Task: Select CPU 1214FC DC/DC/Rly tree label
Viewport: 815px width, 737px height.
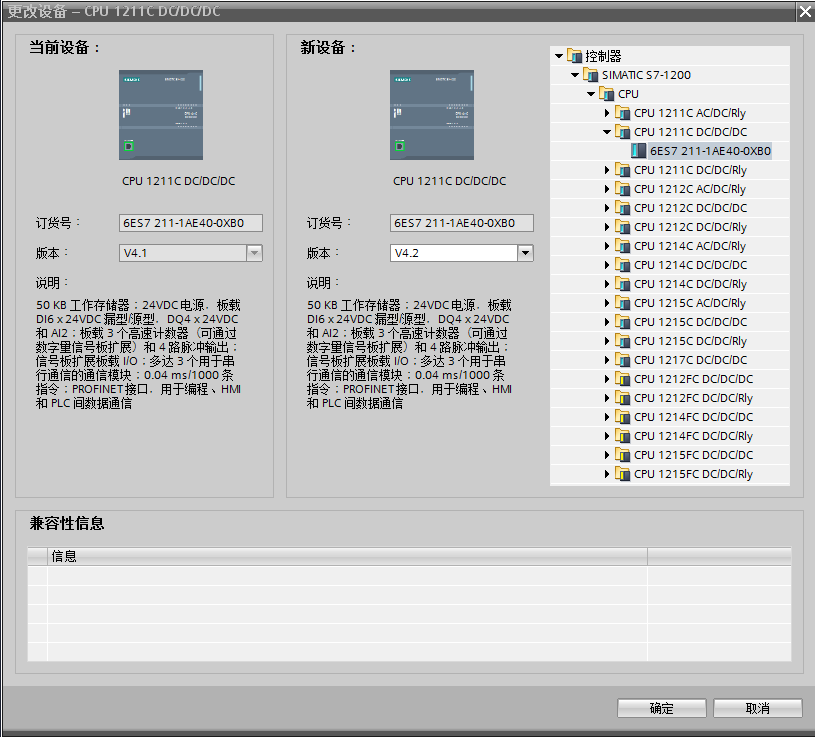Action: pos(693,436)
